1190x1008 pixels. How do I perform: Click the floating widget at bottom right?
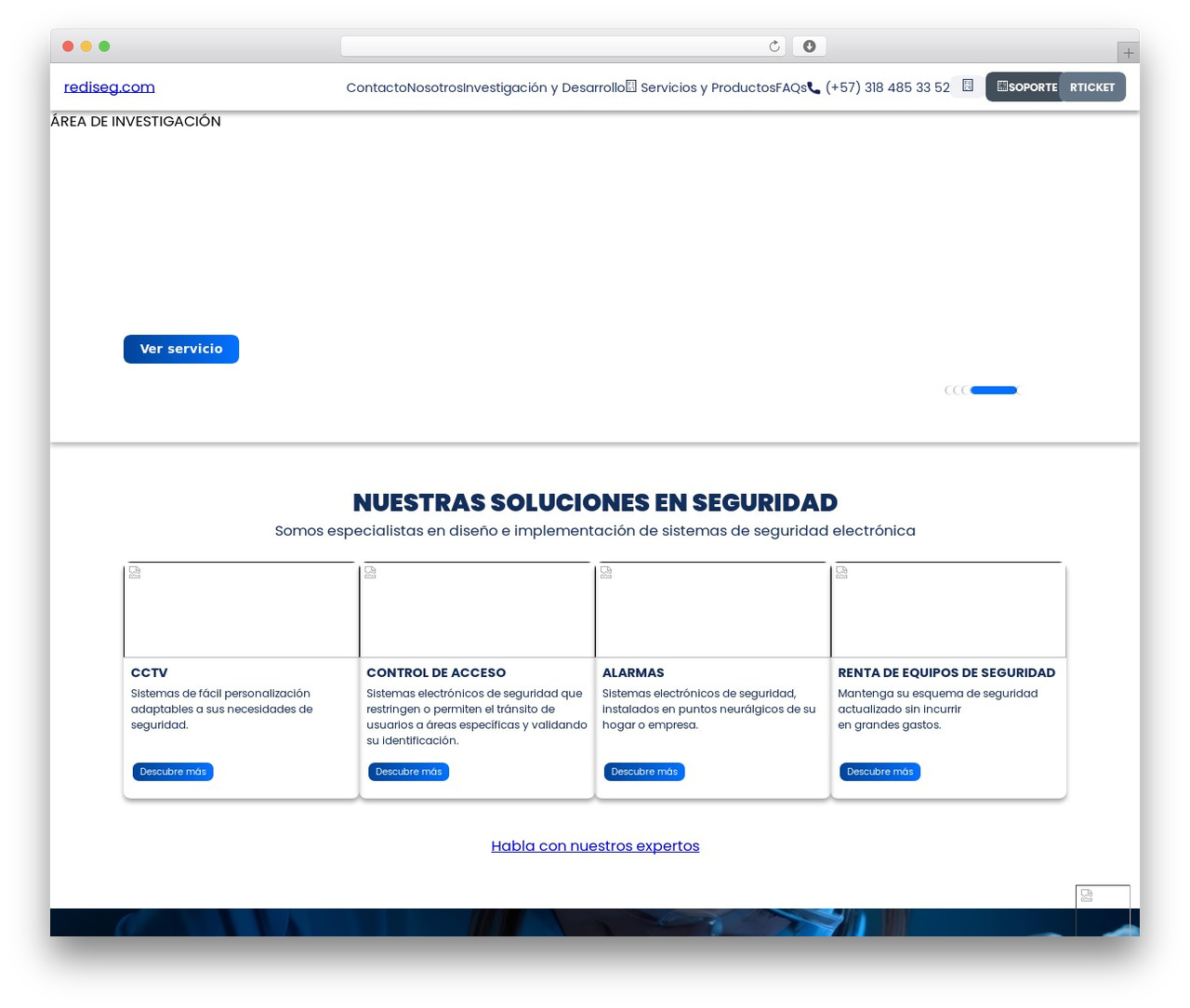1103,910
